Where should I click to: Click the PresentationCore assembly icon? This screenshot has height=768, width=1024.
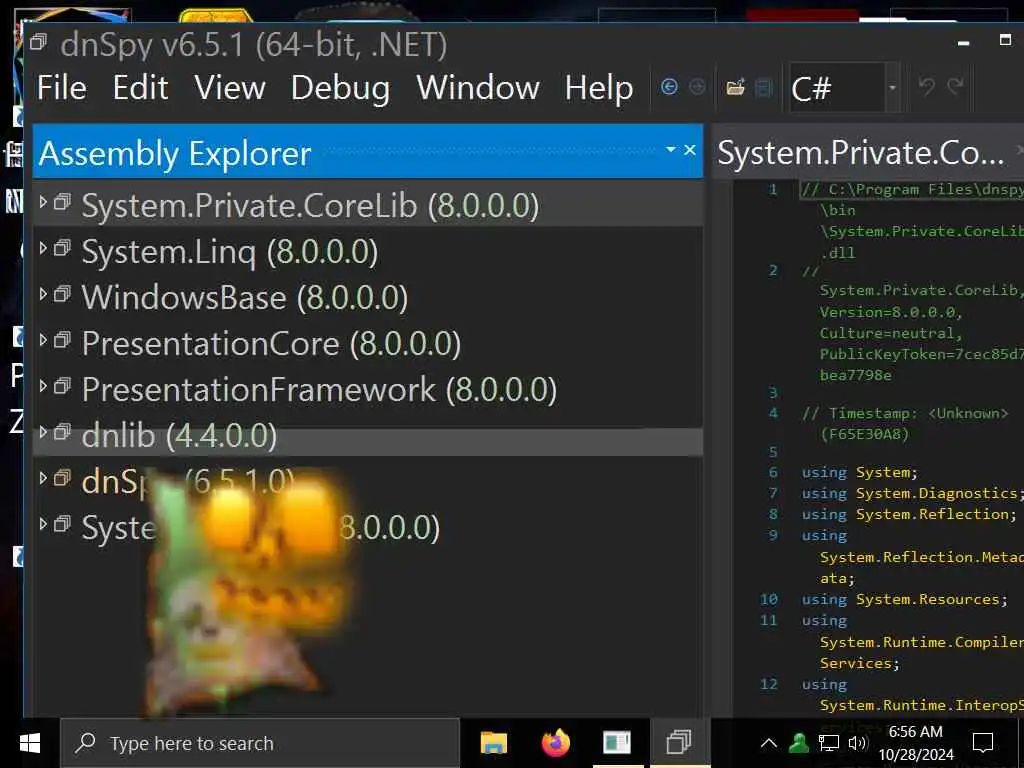[x=62, y=340]
